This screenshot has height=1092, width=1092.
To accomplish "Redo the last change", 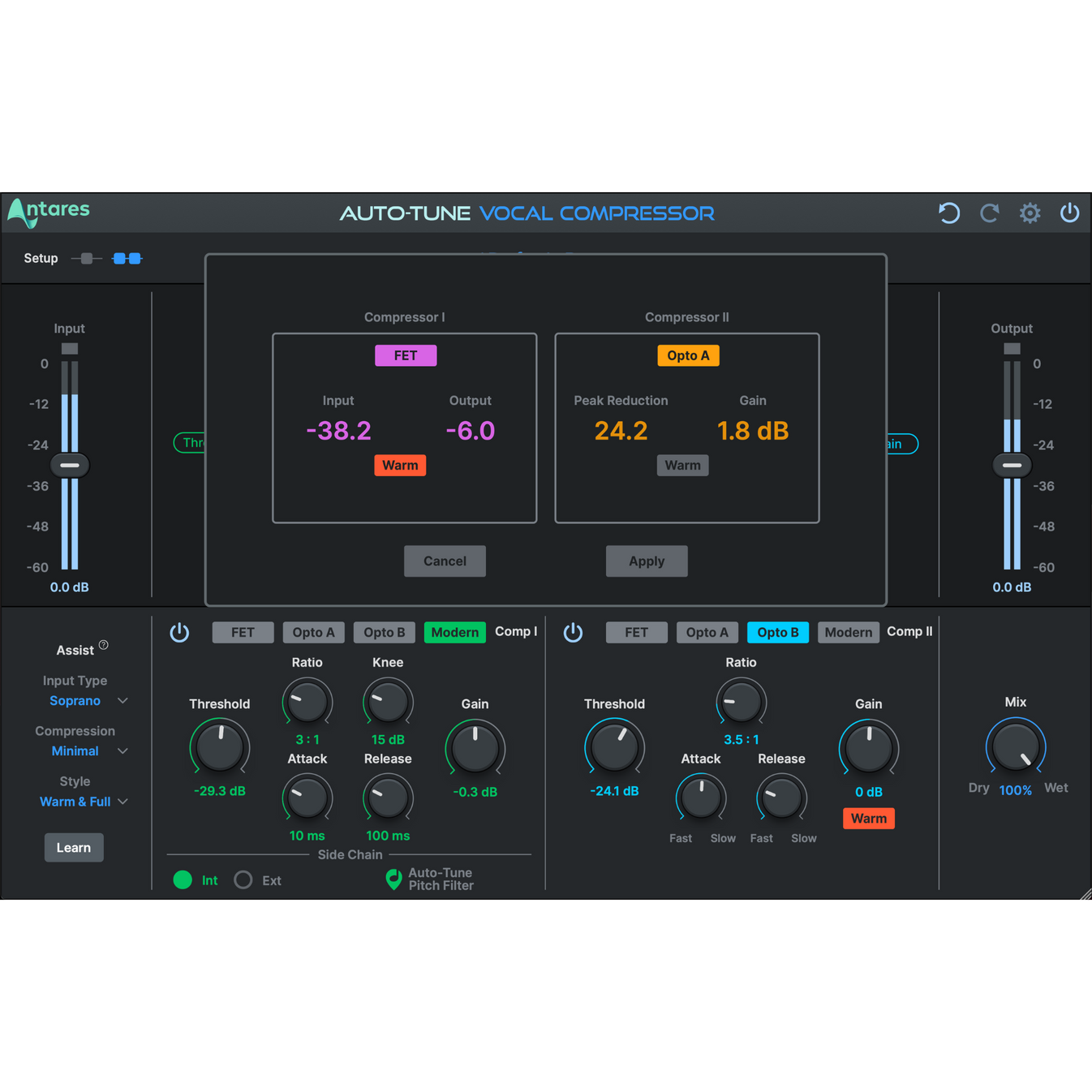I will (x=989, y=213).
